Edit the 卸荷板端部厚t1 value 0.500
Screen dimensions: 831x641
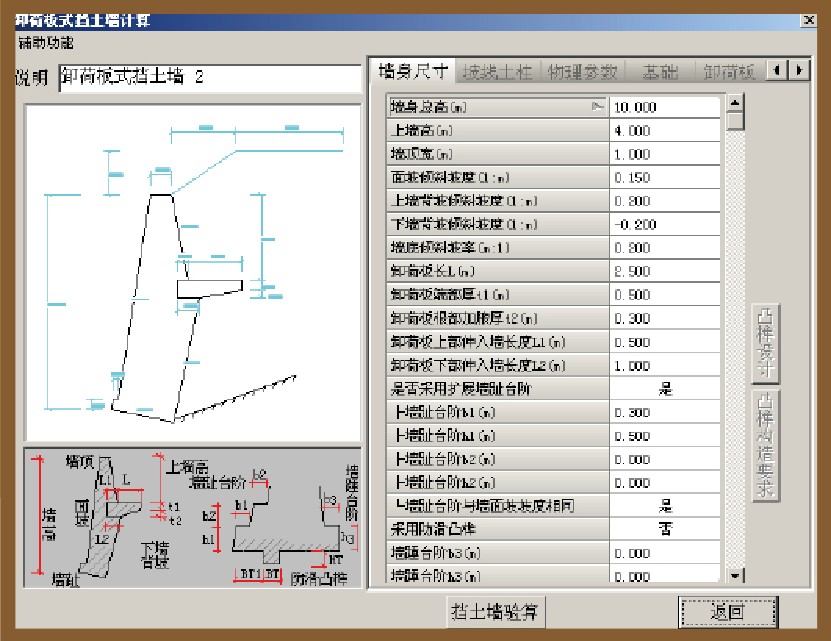[665, 294]
